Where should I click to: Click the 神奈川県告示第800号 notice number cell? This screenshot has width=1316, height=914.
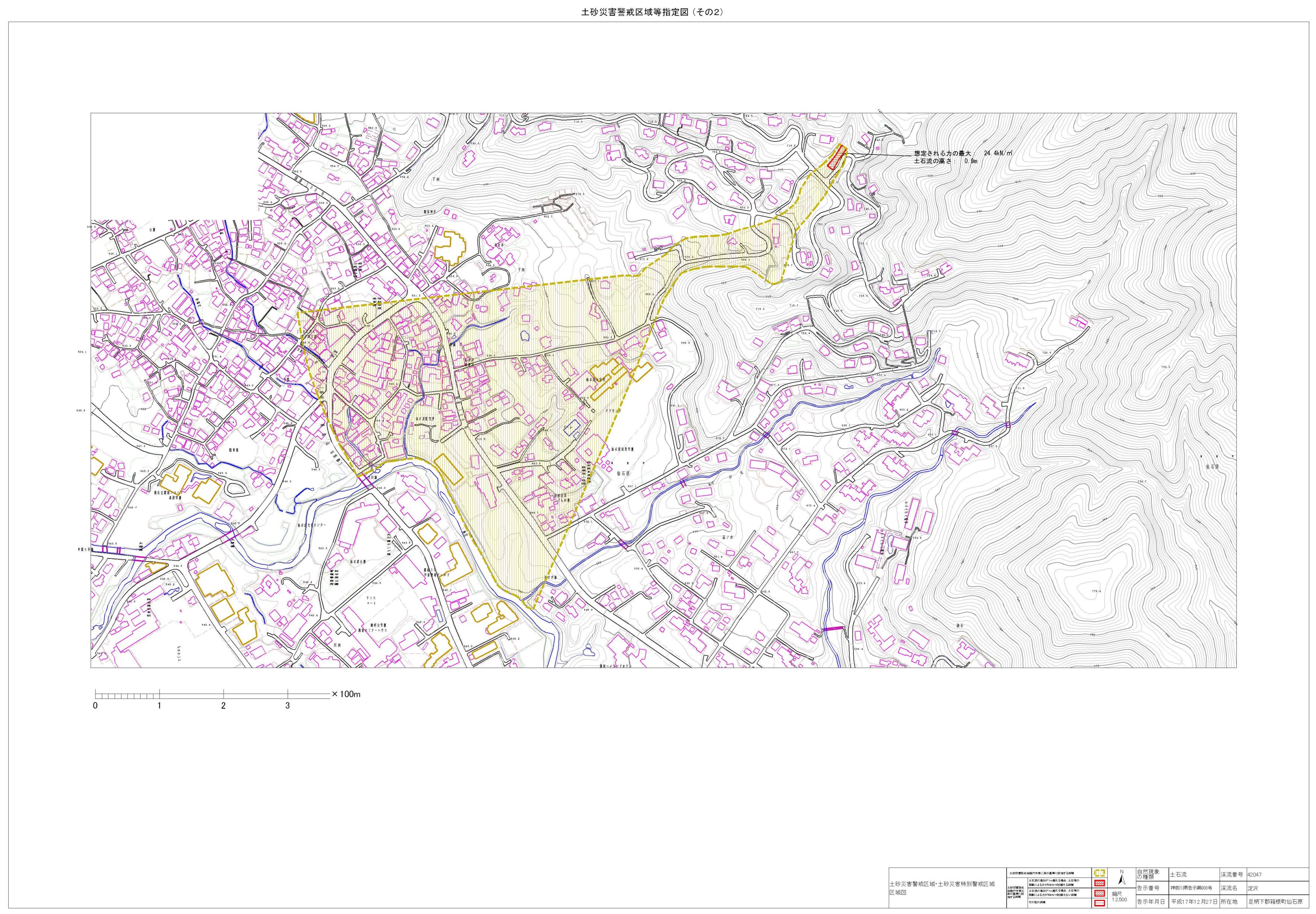1191,888
